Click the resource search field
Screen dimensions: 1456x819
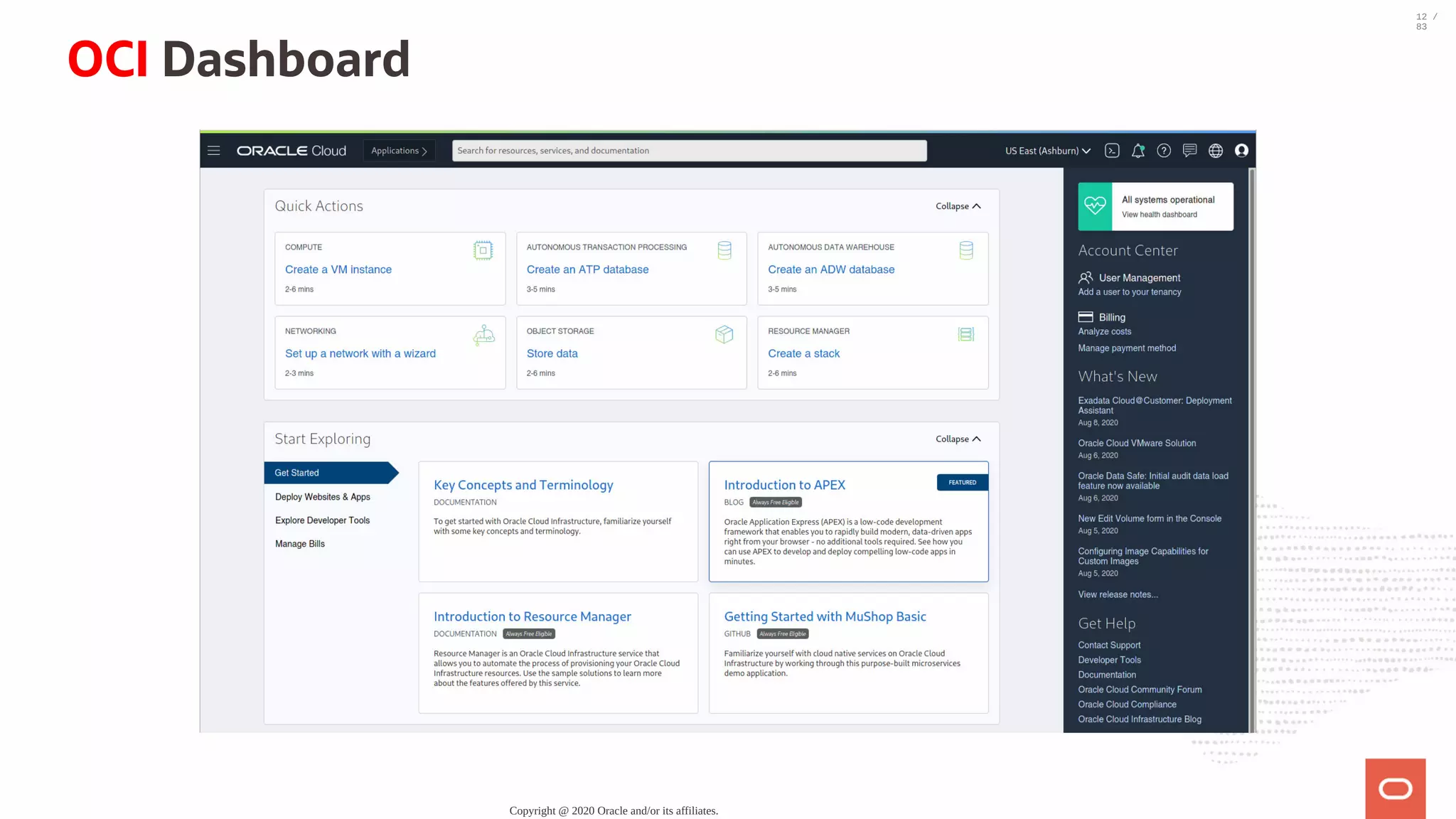click(x=689, y=151)
